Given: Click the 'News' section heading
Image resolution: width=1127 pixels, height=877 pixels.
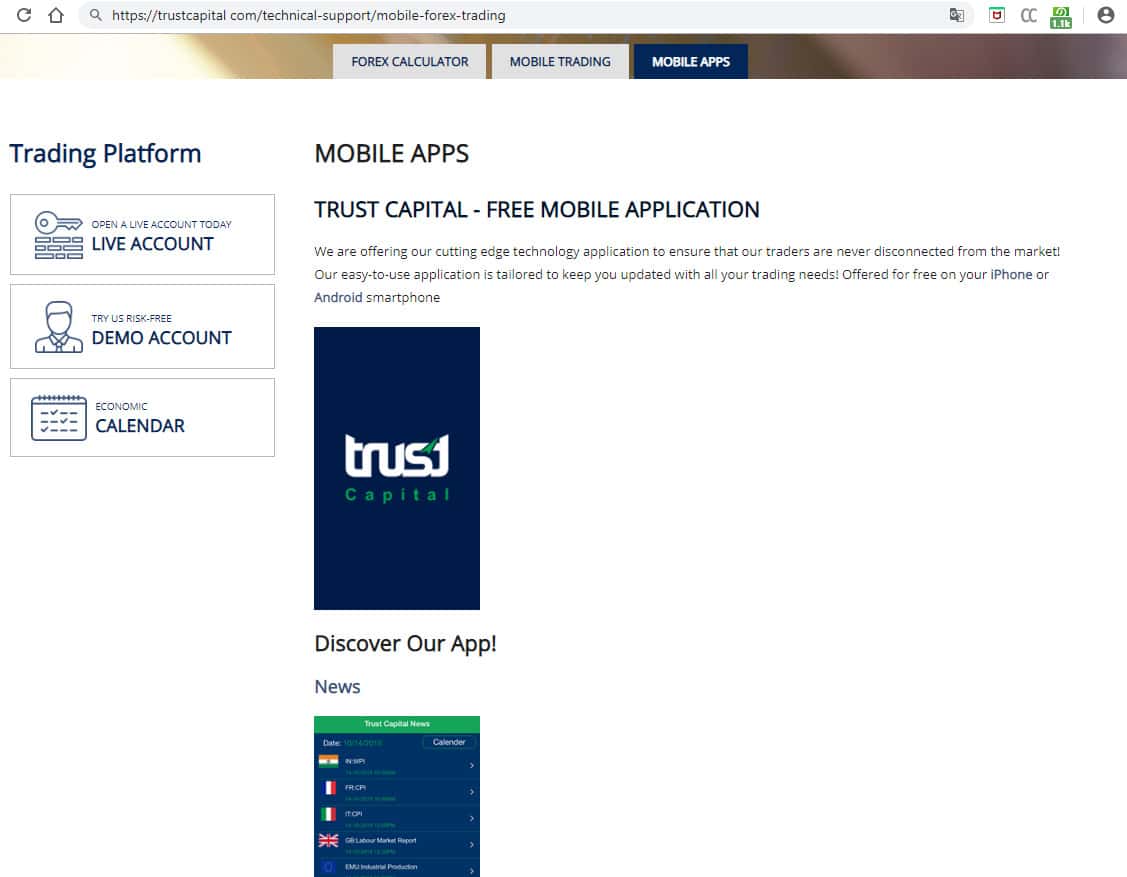Looking at the screenshot, I should [x=337, y=687].
